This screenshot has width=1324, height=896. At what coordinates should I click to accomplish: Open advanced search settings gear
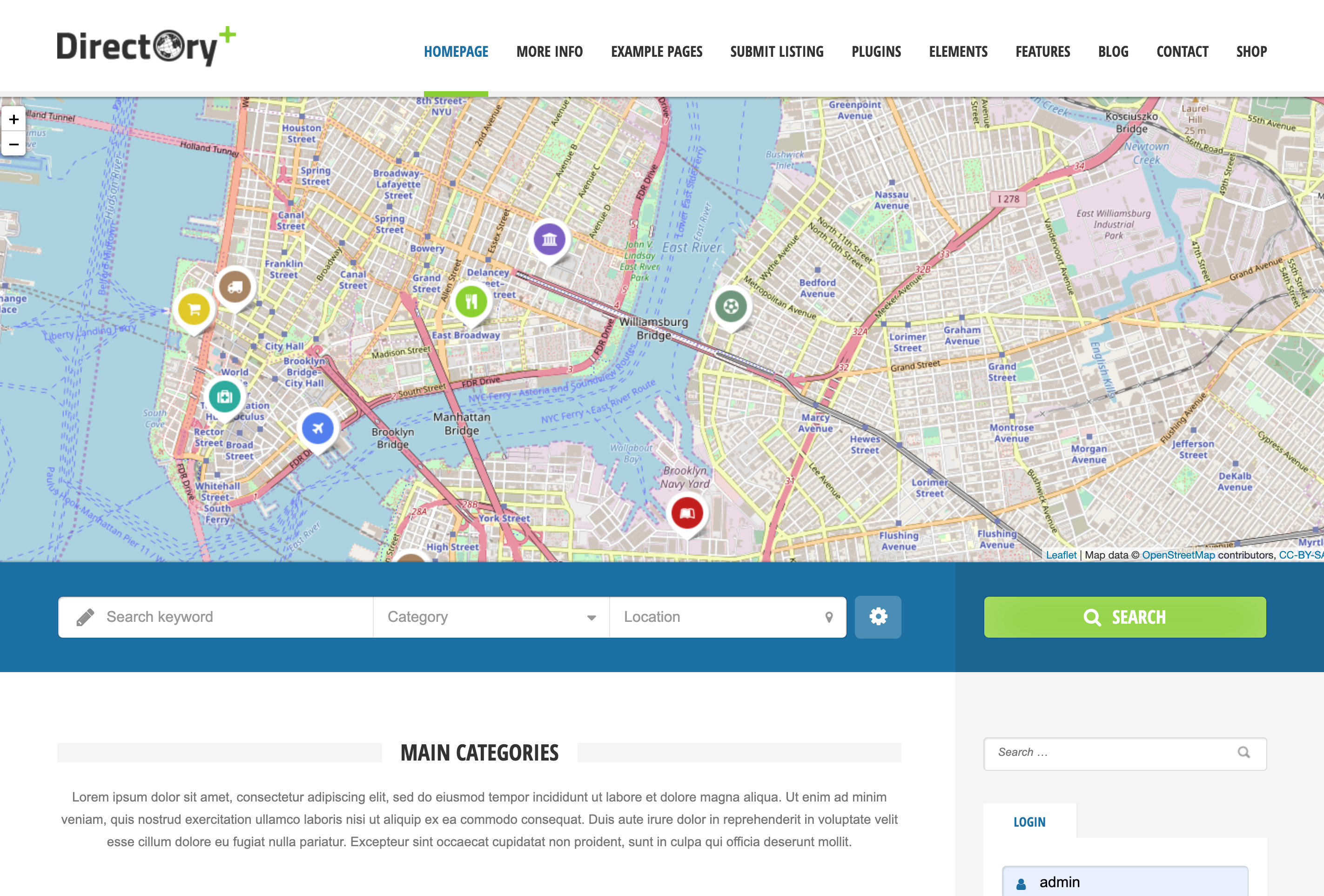click(x=878, y=617)
